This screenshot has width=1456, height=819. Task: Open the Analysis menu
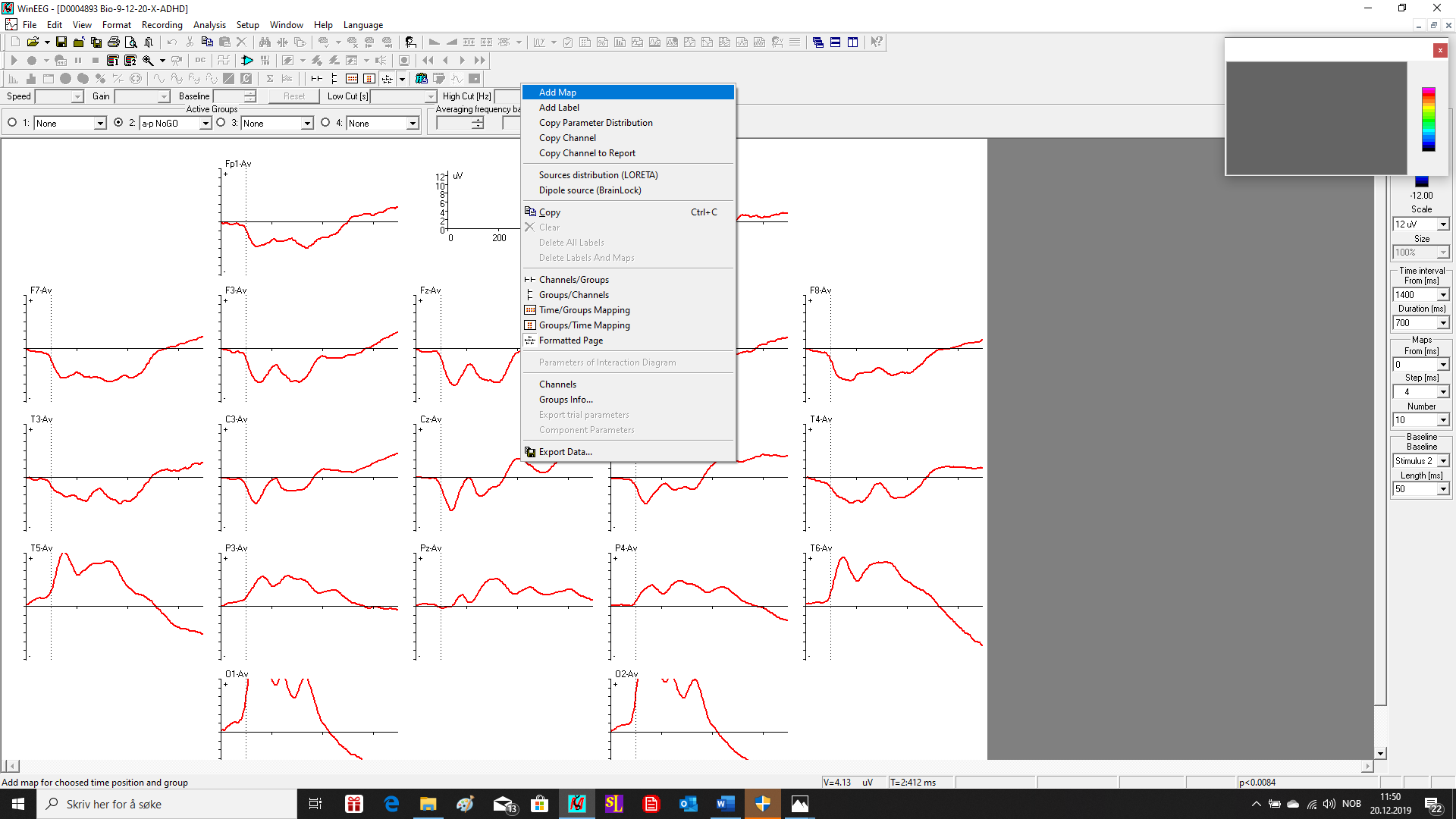pos(209,25)
